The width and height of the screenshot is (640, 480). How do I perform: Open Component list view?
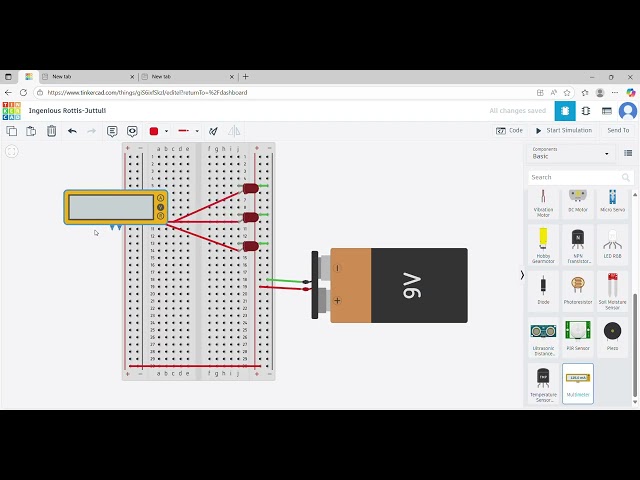click(x=607, y=111)
